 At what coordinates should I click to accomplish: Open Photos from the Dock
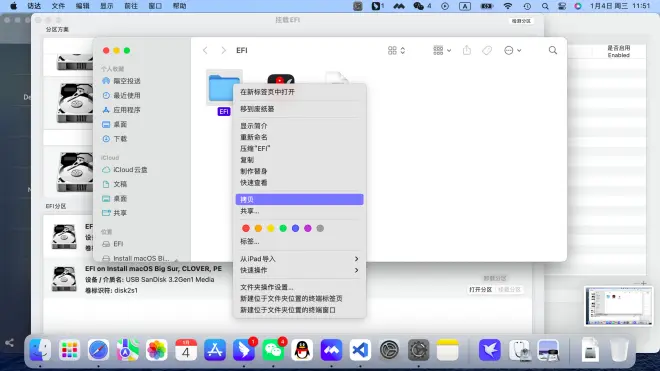157,350
